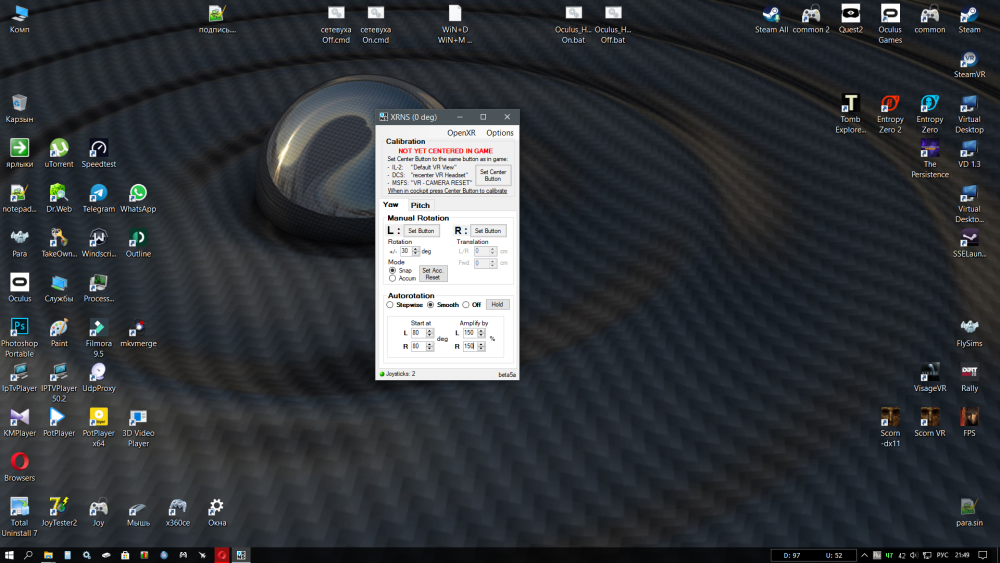Select the Total Uninstall 7 icon
1000x563 pixels.
19,517
